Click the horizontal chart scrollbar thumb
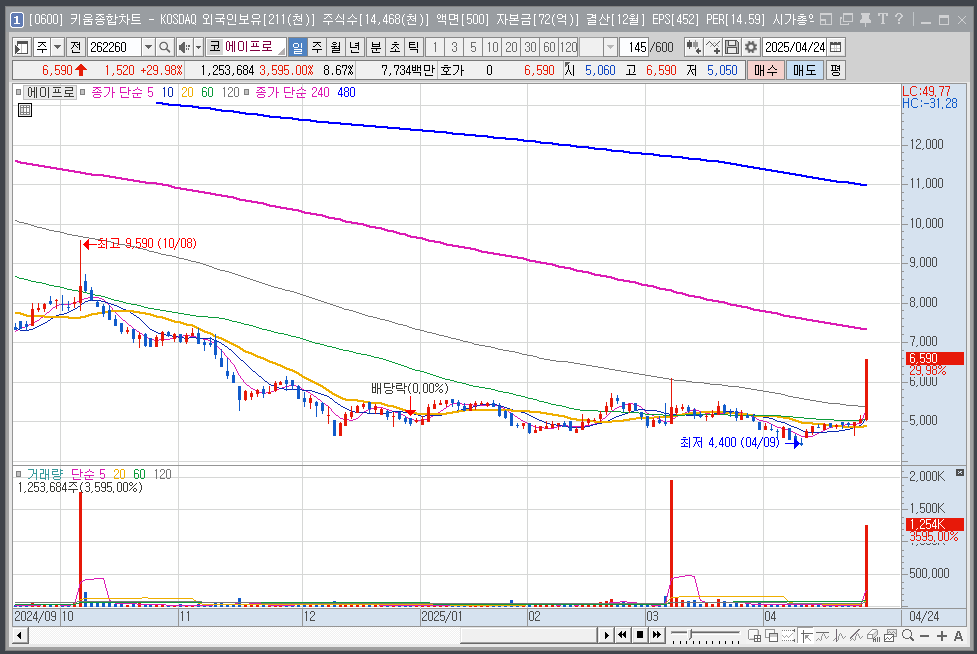 528,635
